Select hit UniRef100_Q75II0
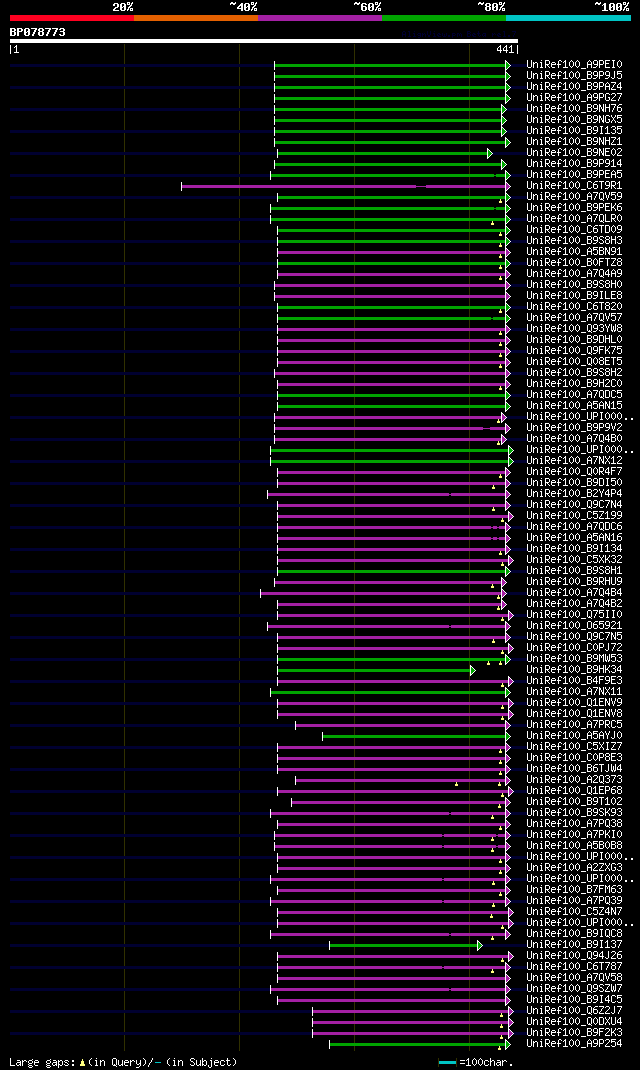640x1070 pixels. click(574, 615)
